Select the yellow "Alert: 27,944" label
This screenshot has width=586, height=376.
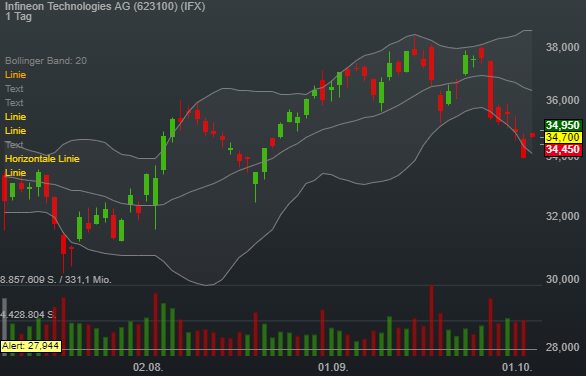[31, 346]
